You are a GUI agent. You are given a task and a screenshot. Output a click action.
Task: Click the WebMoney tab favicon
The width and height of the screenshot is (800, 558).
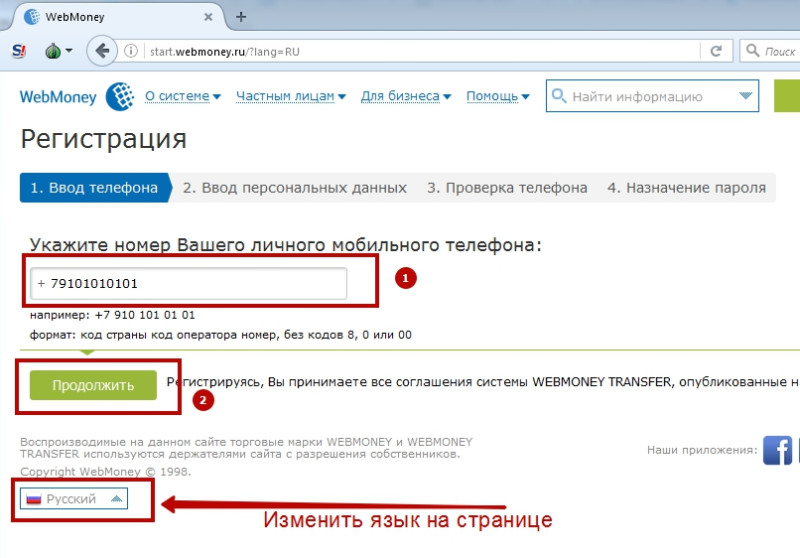click(x=32, y=17)
